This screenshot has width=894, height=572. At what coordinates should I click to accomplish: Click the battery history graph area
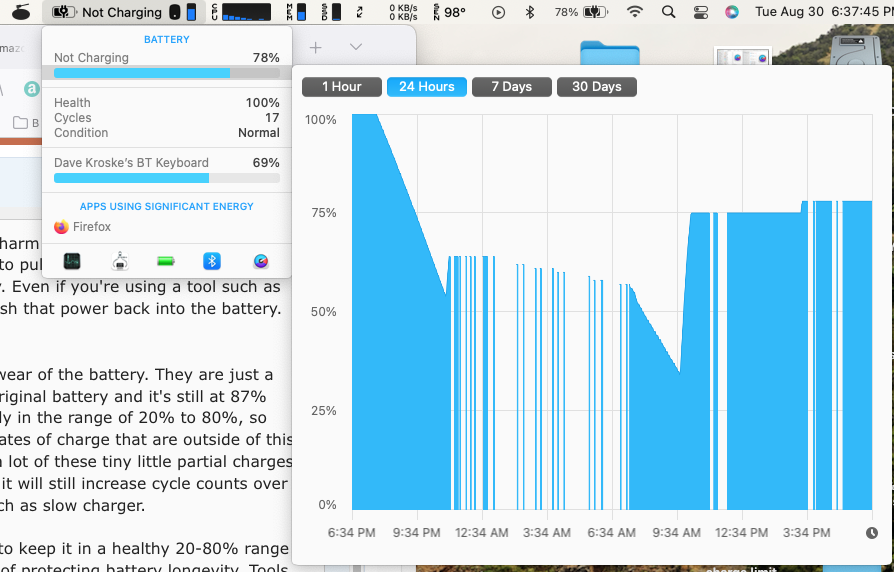tap(612, 312)
